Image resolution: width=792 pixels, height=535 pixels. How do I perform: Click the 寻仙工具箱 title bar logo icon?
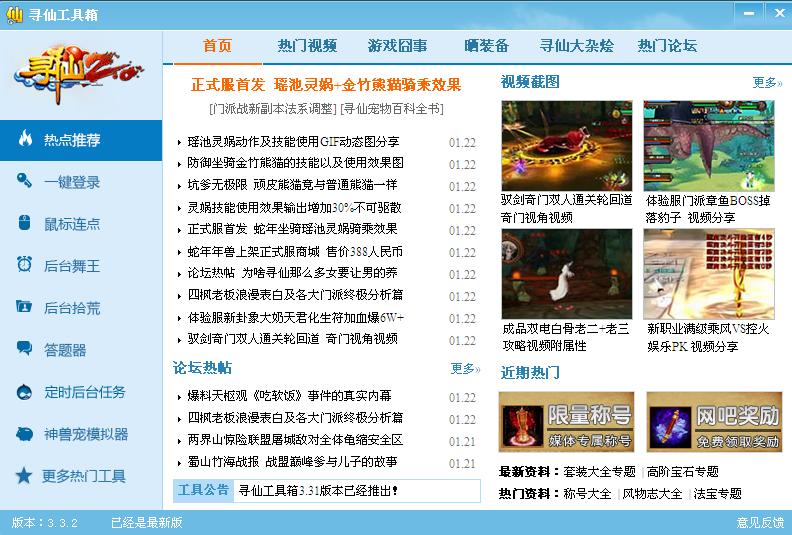click(x=14, y=15)
